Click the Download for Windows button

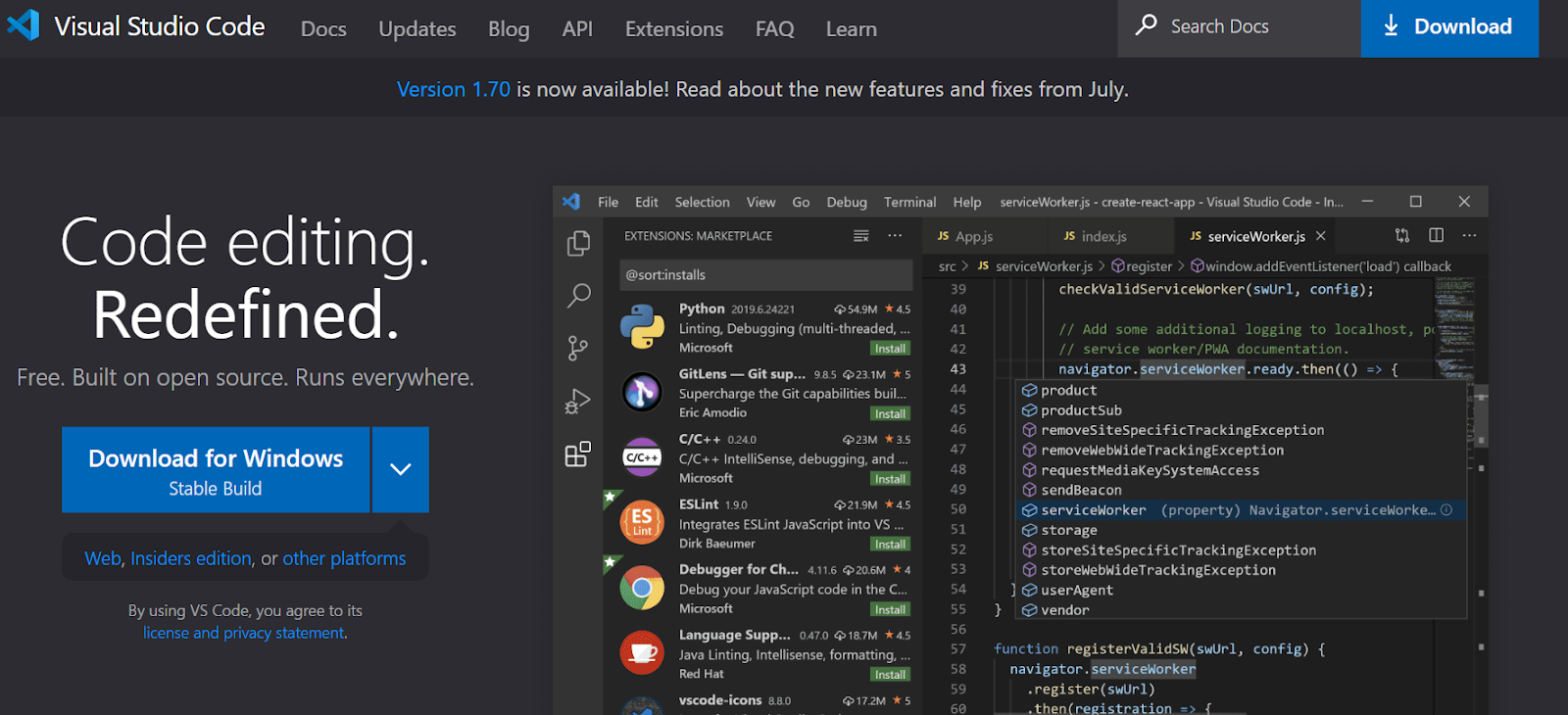coord(216,469)
